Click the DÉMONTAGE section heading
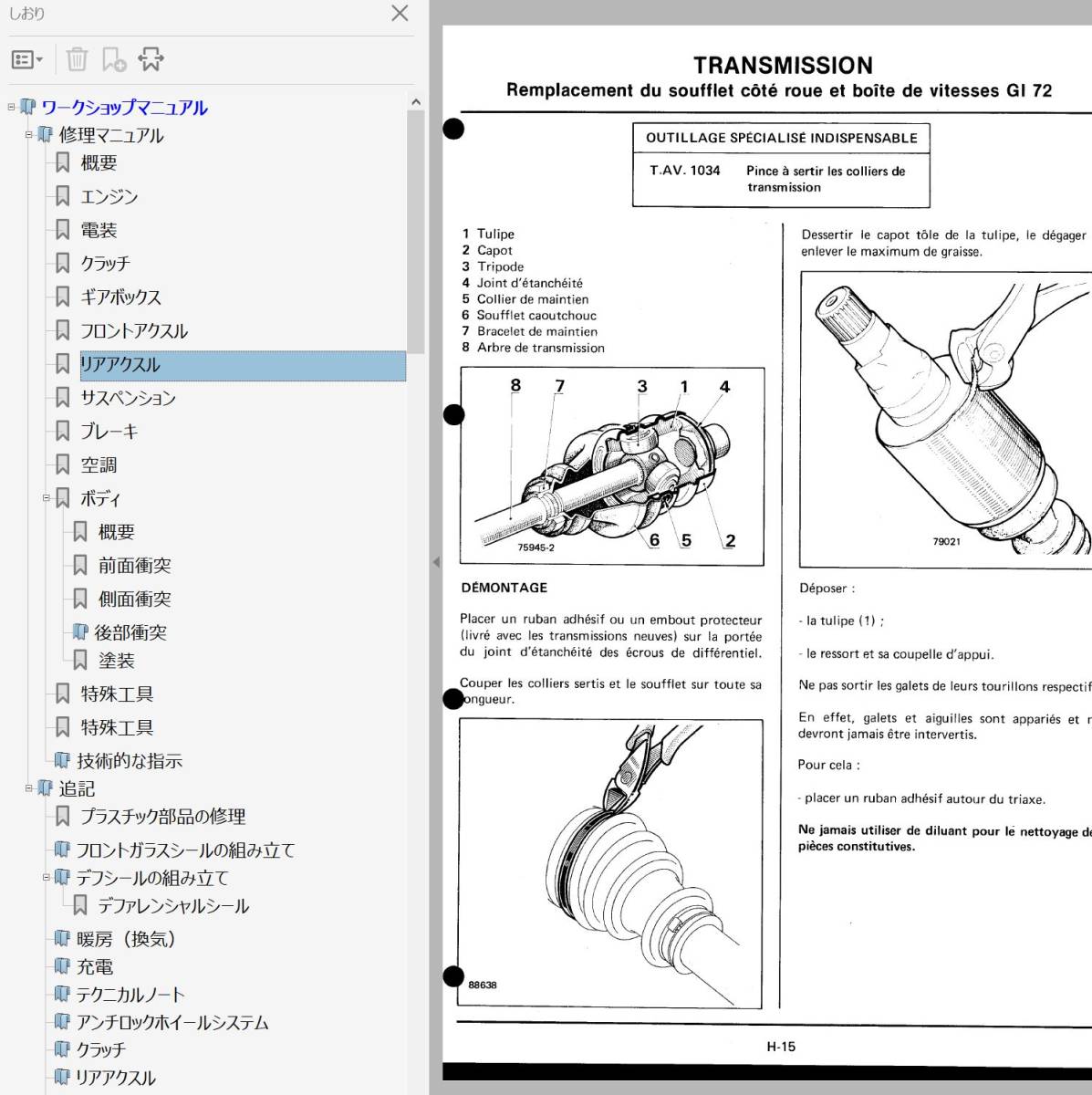 tap(504, 588)
